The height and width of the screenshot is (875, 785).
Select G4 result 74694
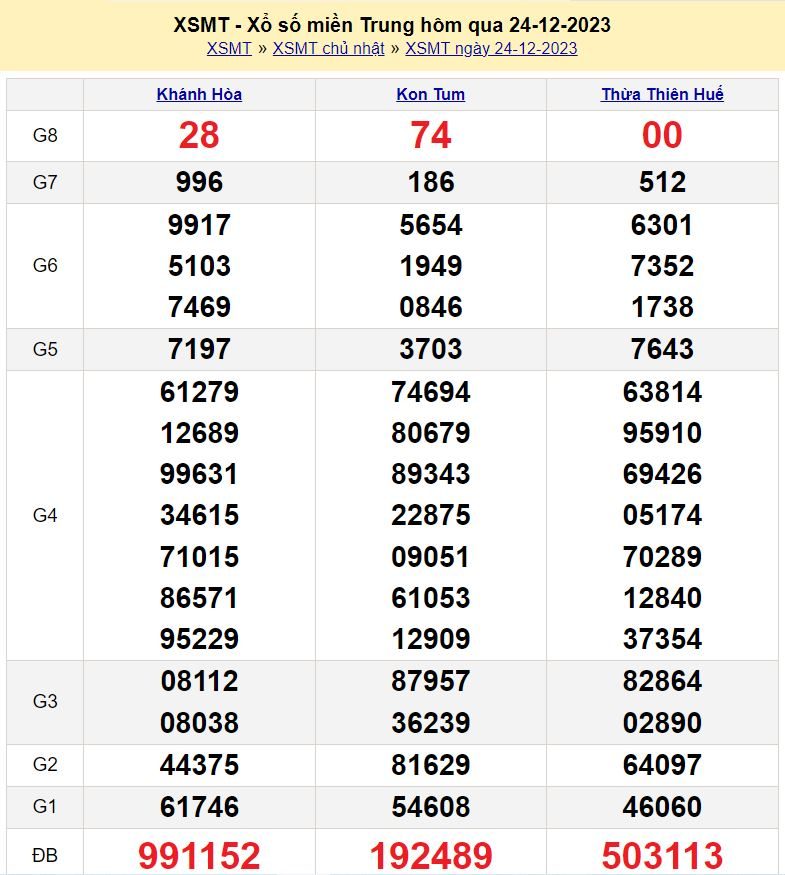tap(430, 392)
